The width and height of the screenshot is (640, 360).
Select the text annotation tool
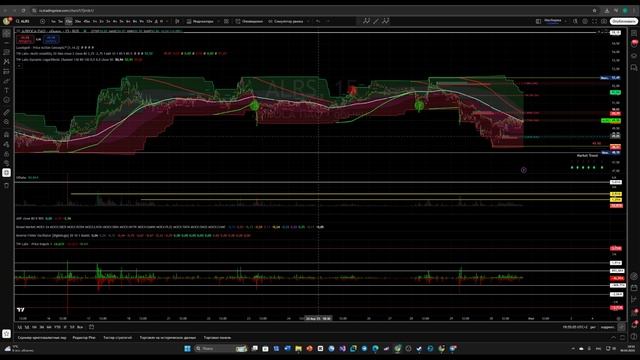click(7, 90)
